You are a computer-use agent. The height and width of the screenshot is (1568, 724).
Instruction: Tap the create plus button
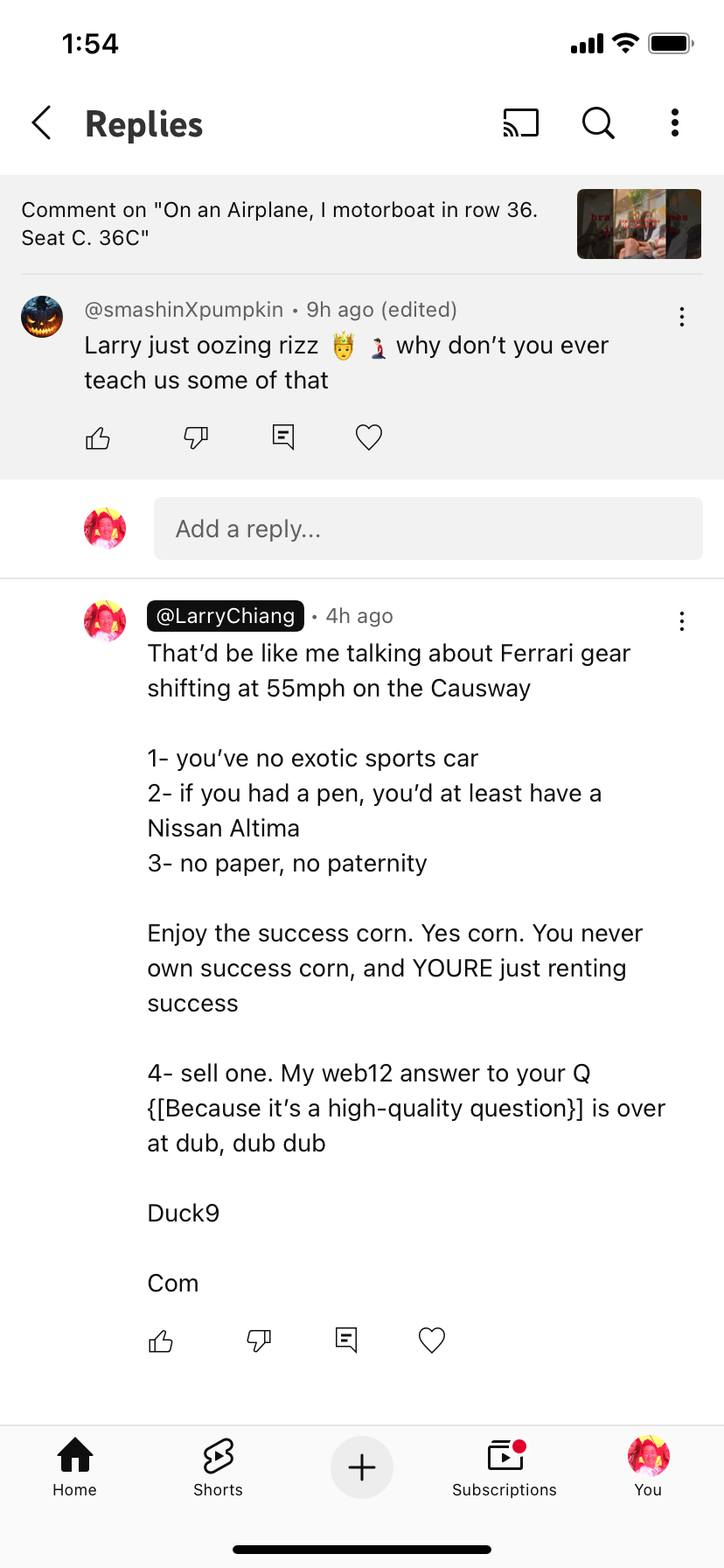click(362, 1467)
